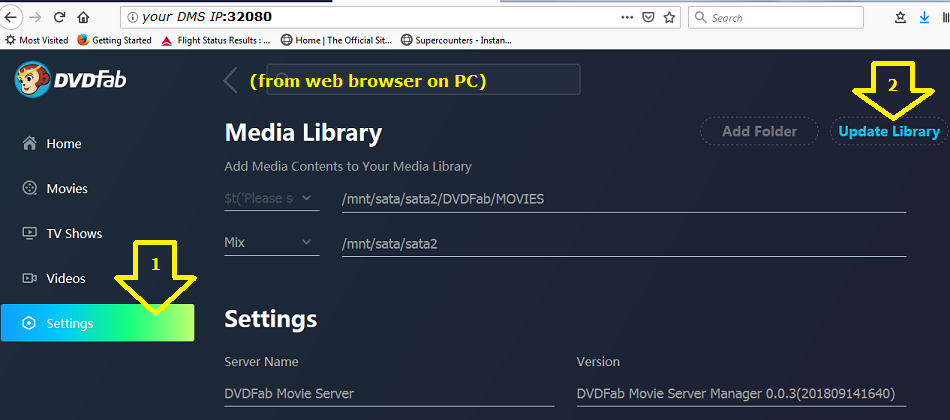Open Supercounters bookmark
Screen dimensions: 950x420
click(456, 41)
